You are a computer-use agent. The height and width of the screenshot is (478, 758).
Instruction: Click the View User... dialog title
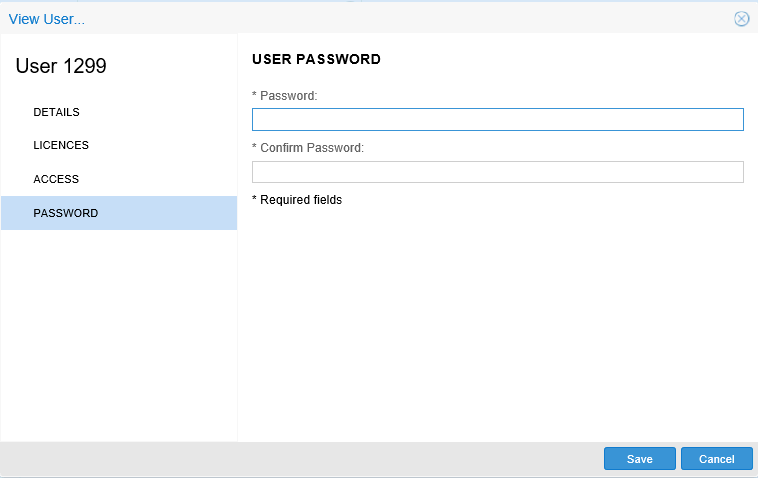point(47,19)
